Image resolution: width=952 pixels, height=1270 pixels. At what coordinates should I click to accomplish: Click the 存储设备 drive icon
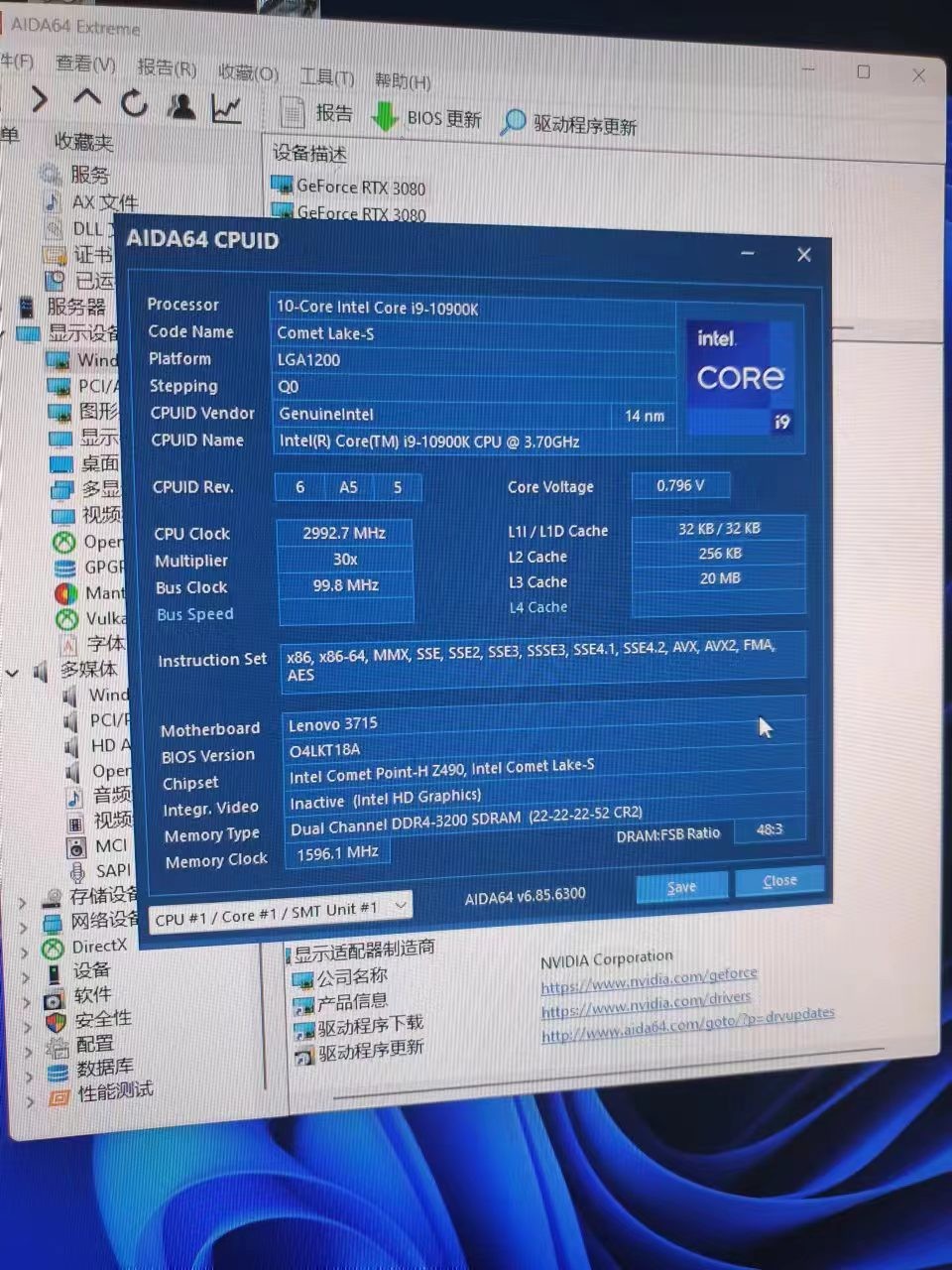[x=52, y=898]
